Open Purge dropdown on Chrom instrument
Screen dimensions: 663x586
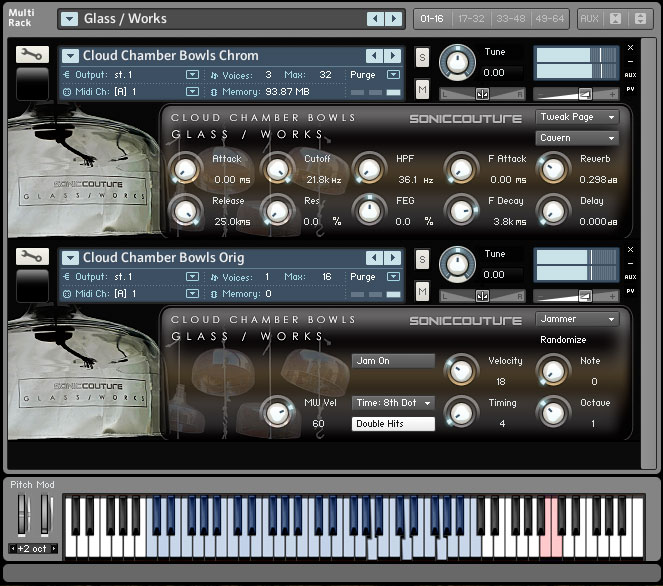393,75
